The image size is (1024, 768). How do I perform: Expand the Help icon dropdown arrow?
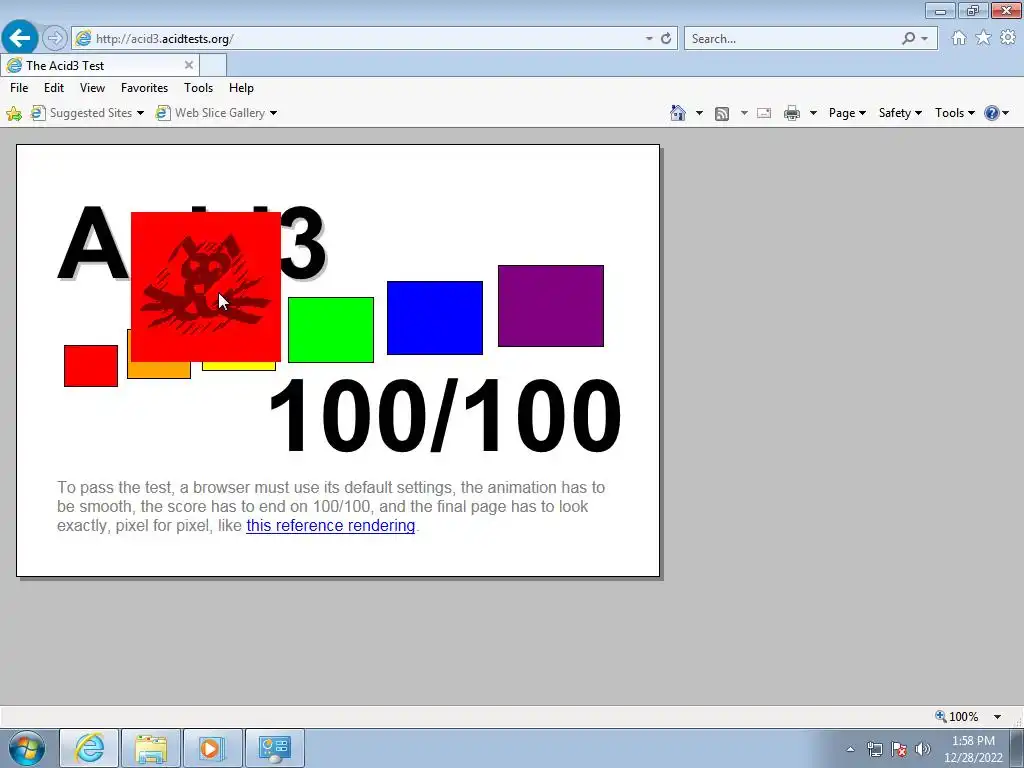(x=1006, y=113)
